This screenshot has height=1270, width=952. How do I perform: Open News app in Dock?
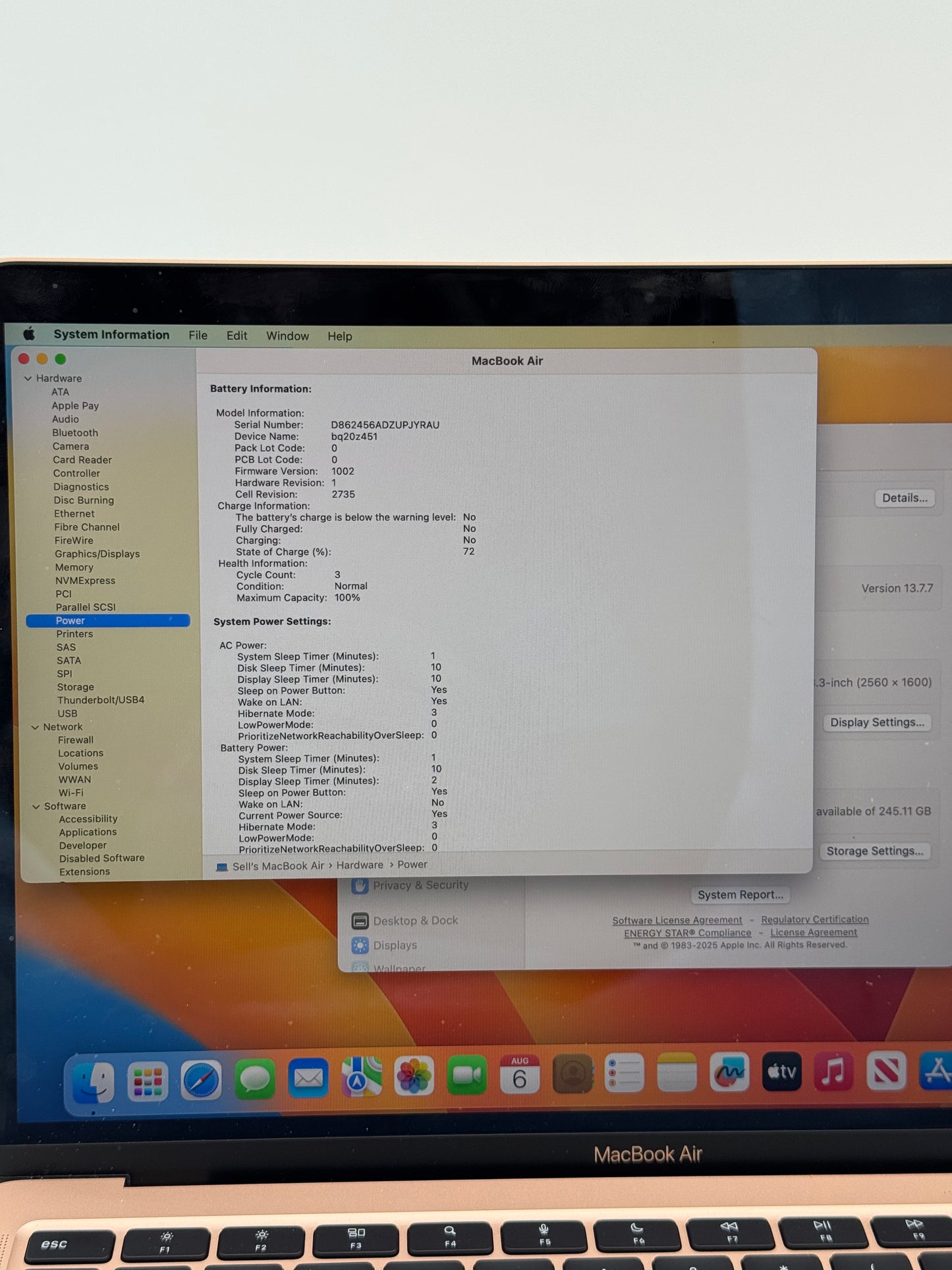885,1070
